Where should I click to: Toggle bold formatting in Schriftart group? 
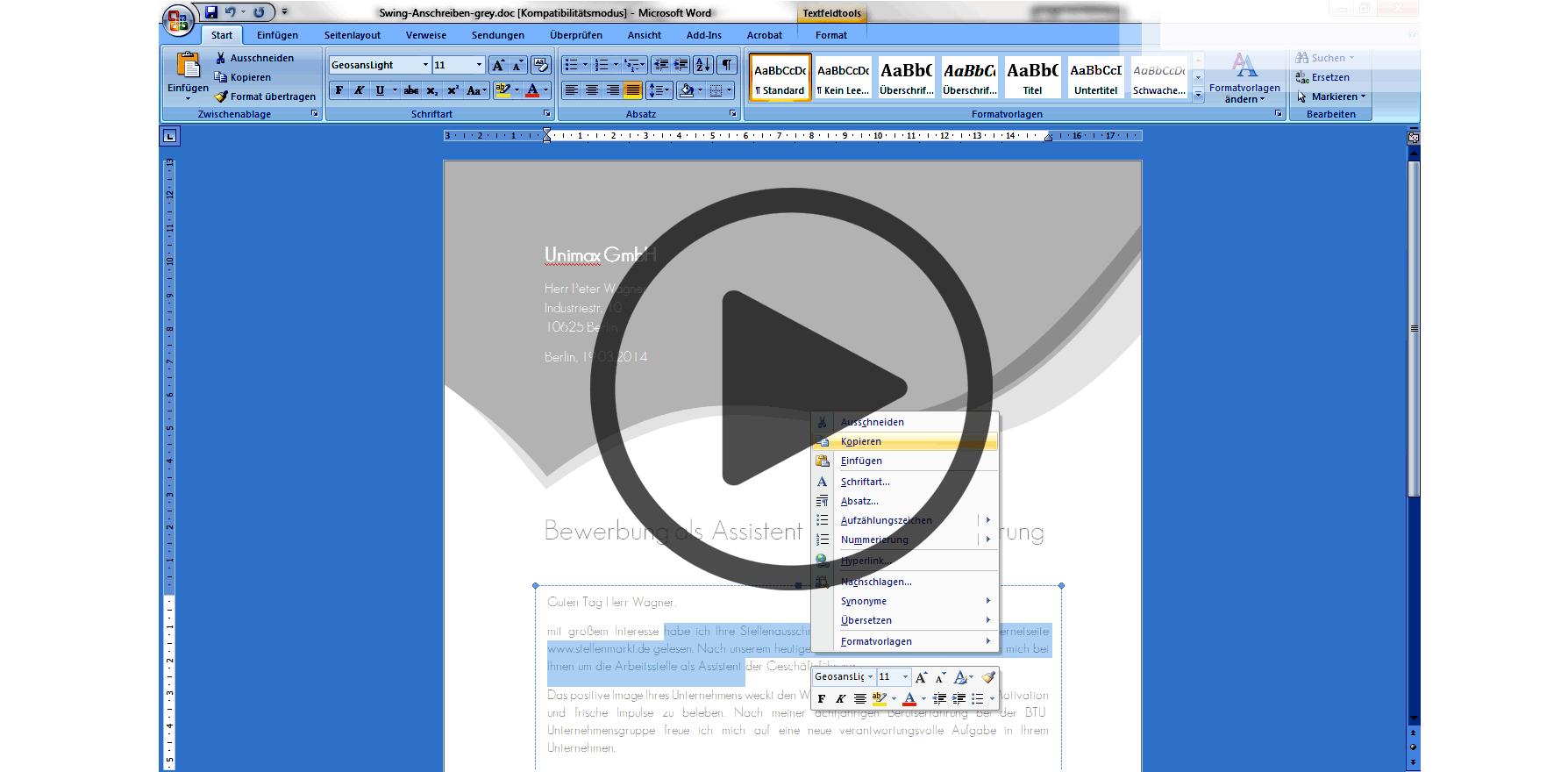339,90
